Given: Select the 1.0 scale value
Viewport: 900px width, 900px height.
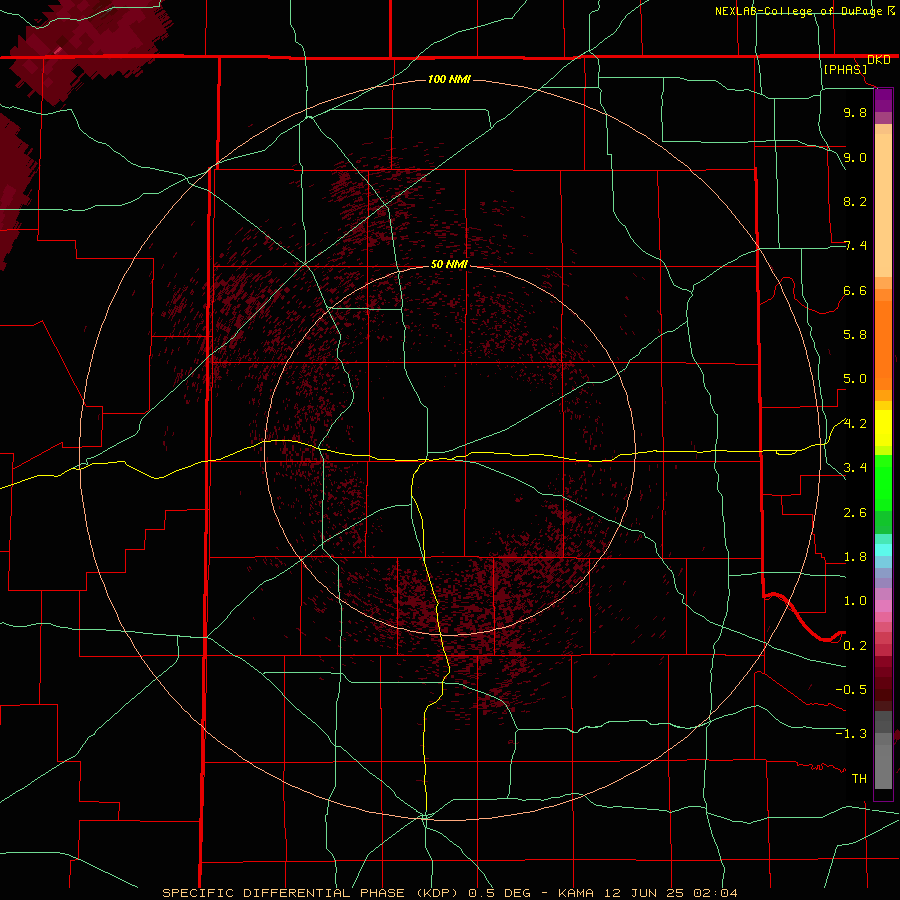Looking at the screenshot, I should [x=855, y=601].
